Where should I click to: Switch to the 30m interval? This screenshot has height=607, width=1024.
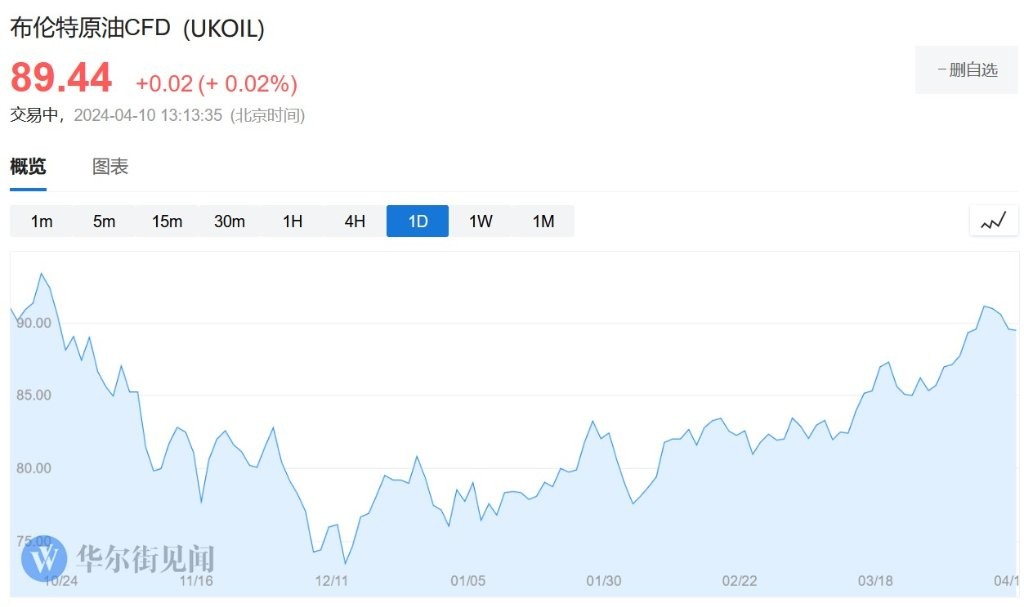click(229, 221)
